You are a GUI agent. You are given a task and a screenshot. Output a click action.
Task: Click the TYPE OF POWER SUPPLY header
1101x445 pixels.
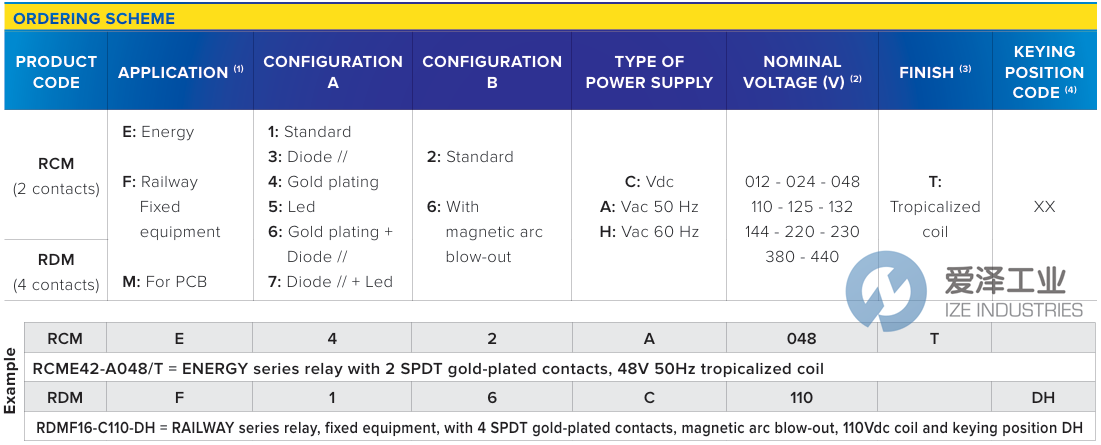click(649, 72)
